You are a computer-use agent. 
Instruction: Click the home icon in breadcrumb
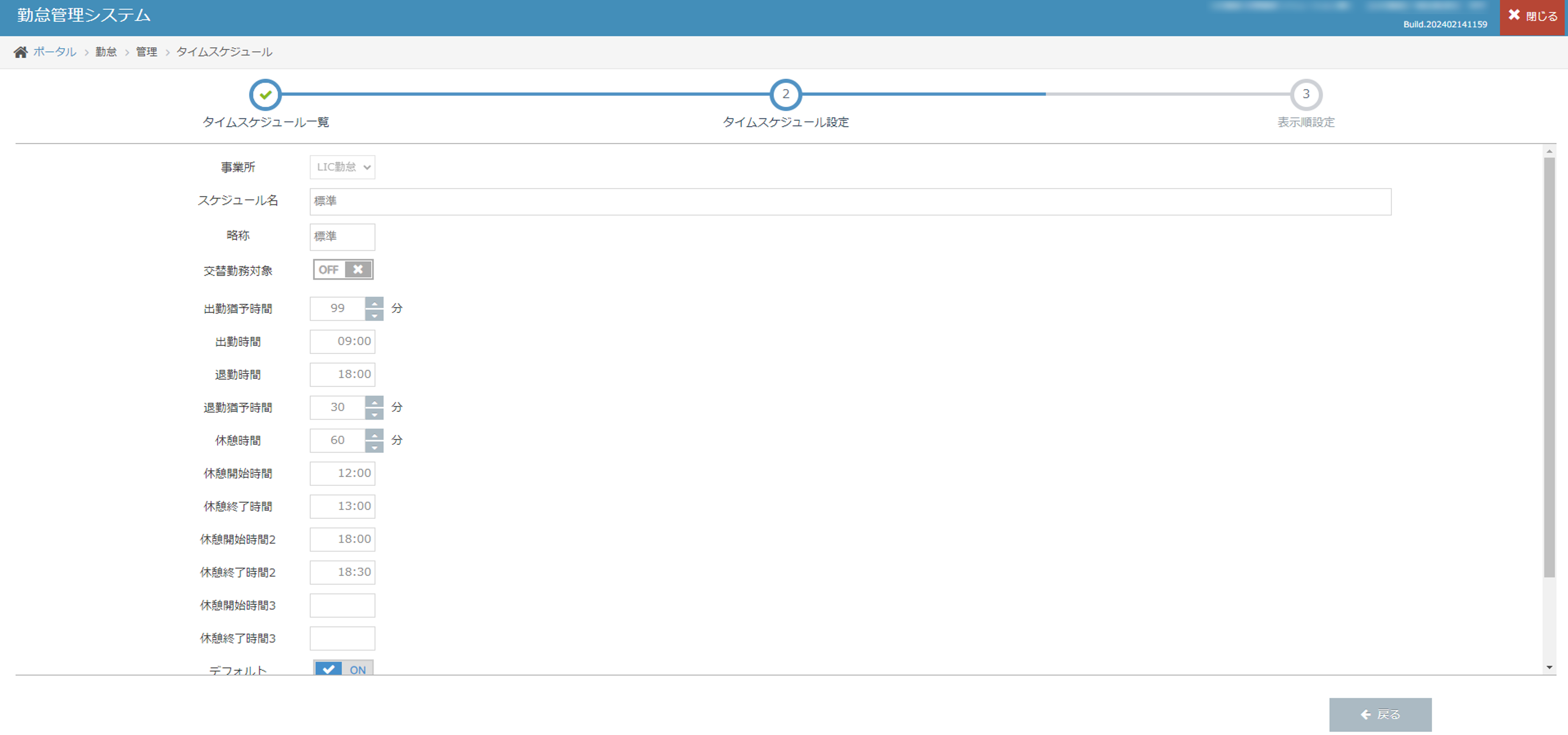[x=21, y=52]
